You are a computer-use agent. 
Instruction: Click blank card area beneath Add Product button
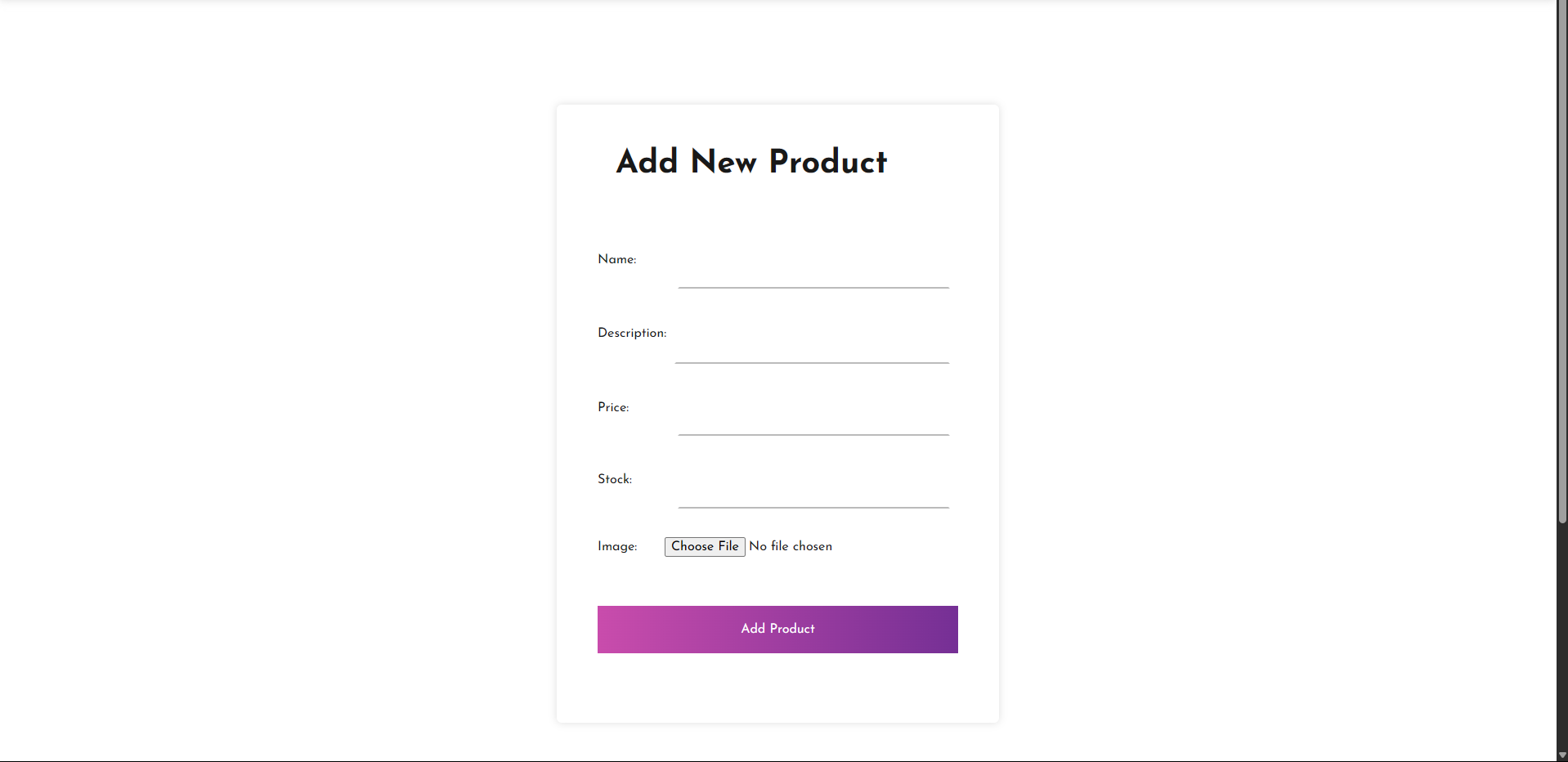click(777, 688)
